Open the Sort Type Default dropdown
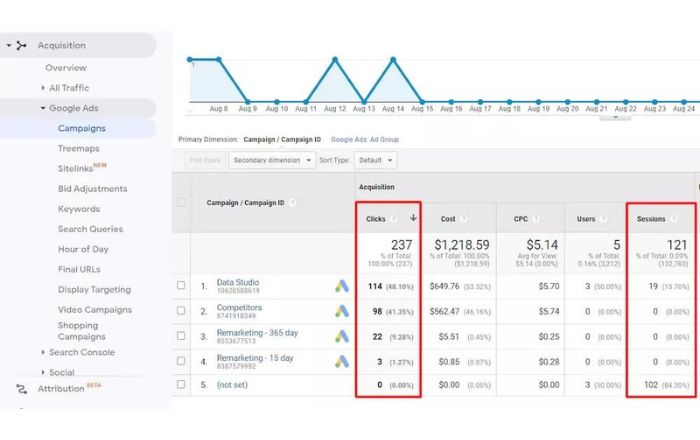700x440 pixels. pyautogui.click(x=375, y=160)
